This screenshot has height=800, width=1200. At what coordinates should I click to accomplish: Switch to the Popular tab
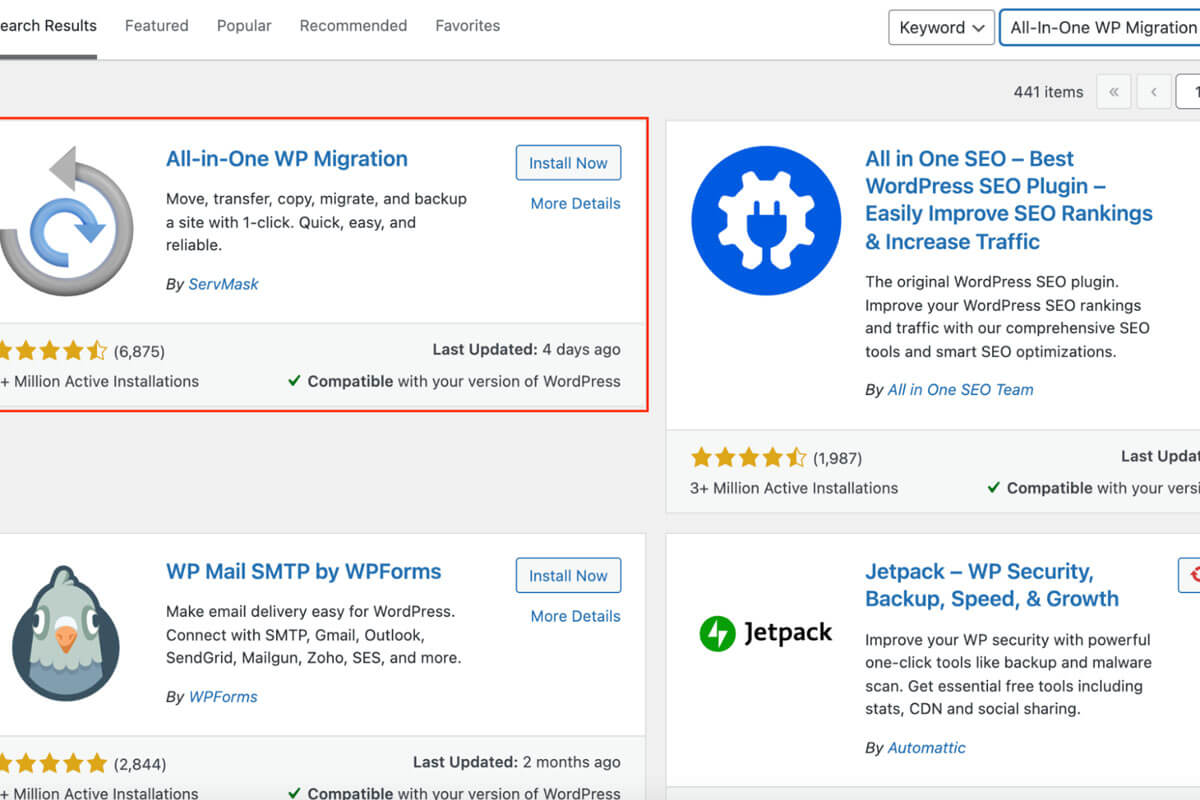click(244, 26)
